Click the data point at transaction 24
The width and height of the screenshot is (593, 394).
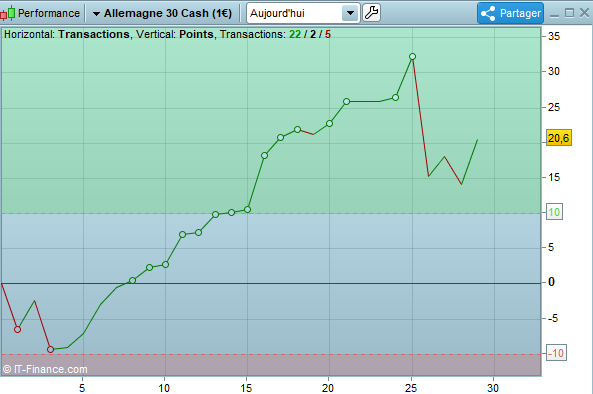[x=395, y=98]
